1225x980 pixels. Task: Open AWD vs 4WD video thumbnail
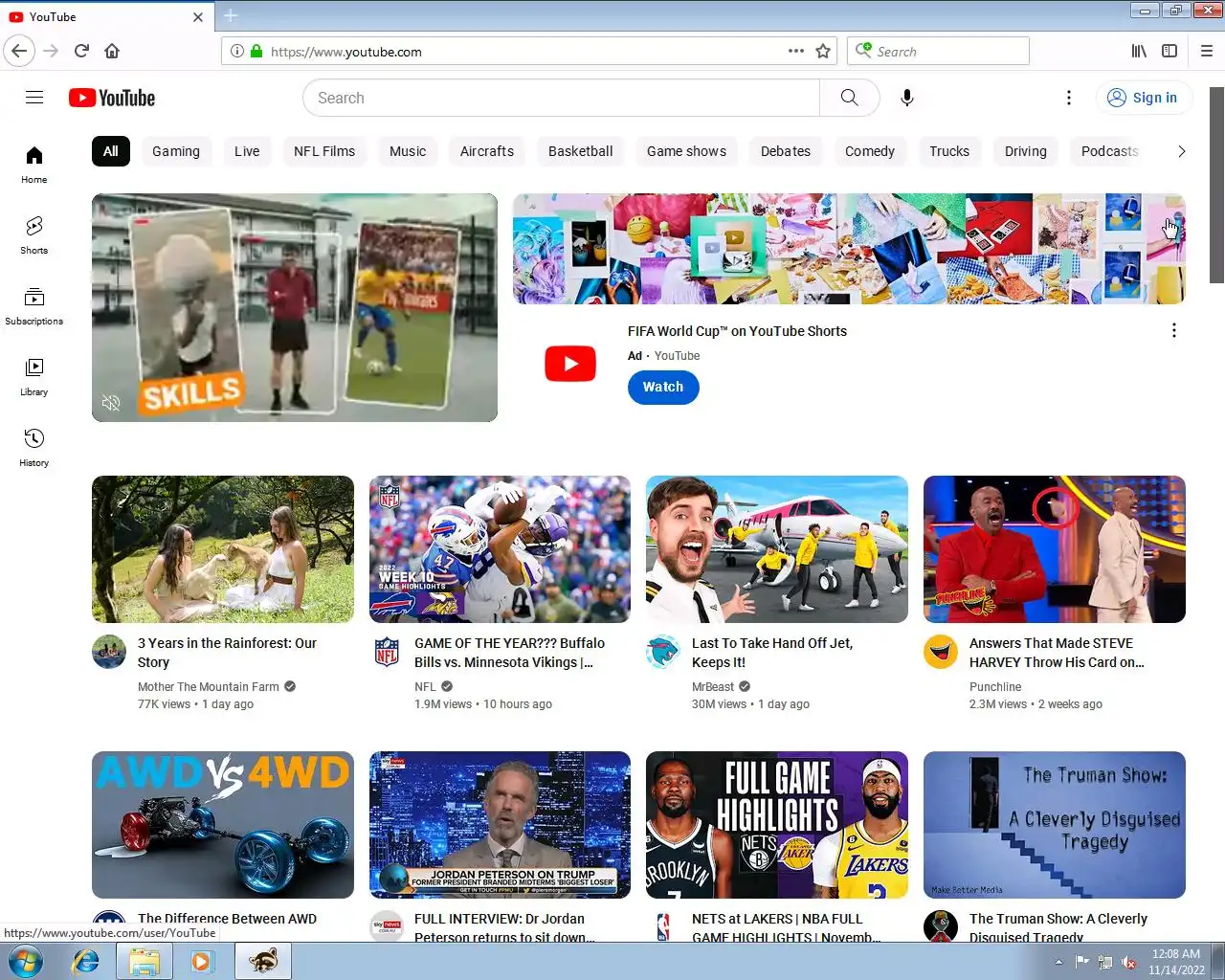(223, 825)
